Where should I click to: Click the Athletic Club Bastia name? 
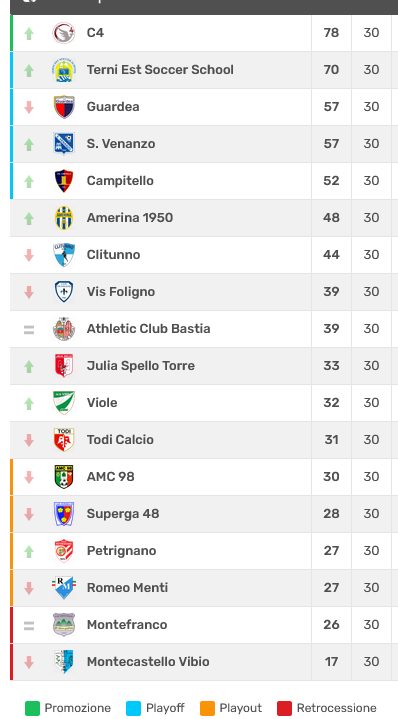(x=149, y=329)
